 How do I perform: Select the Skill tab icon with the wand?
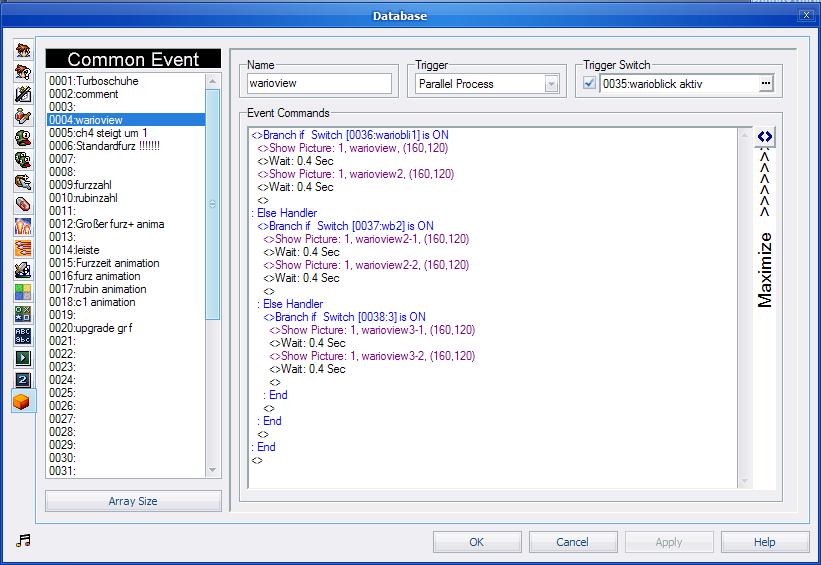click(x=22, y=94)
